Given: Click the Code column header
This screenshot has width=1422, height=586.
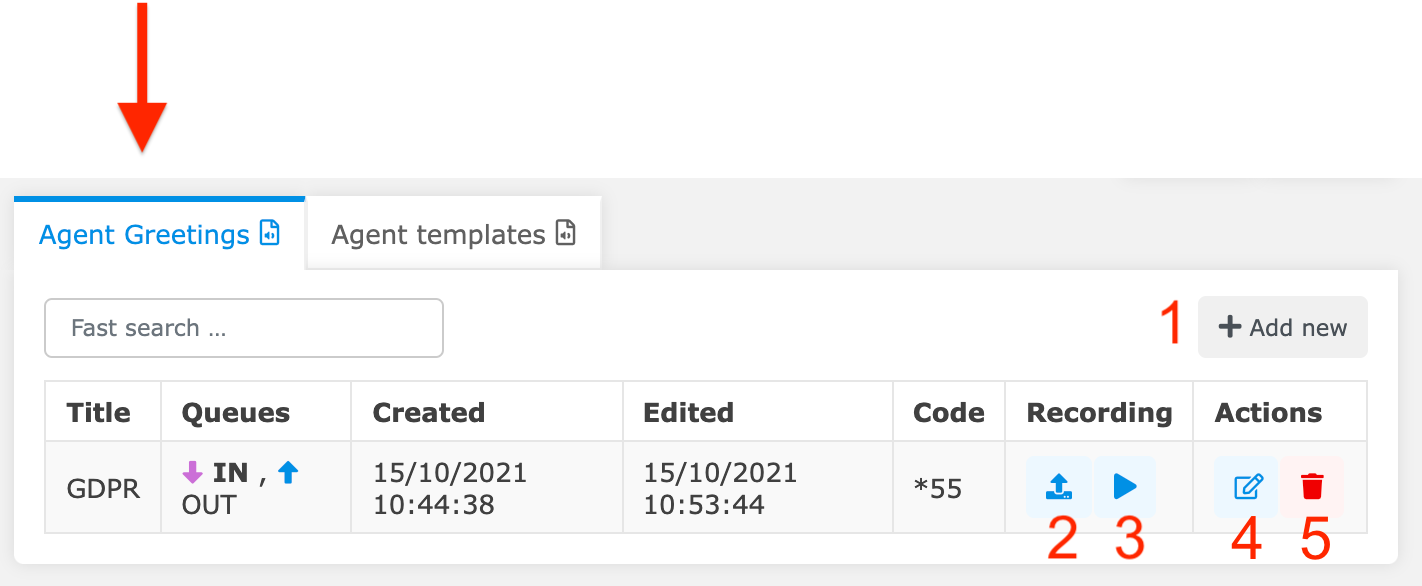Looking at the screenshot, I should click(x=948, y=412).
